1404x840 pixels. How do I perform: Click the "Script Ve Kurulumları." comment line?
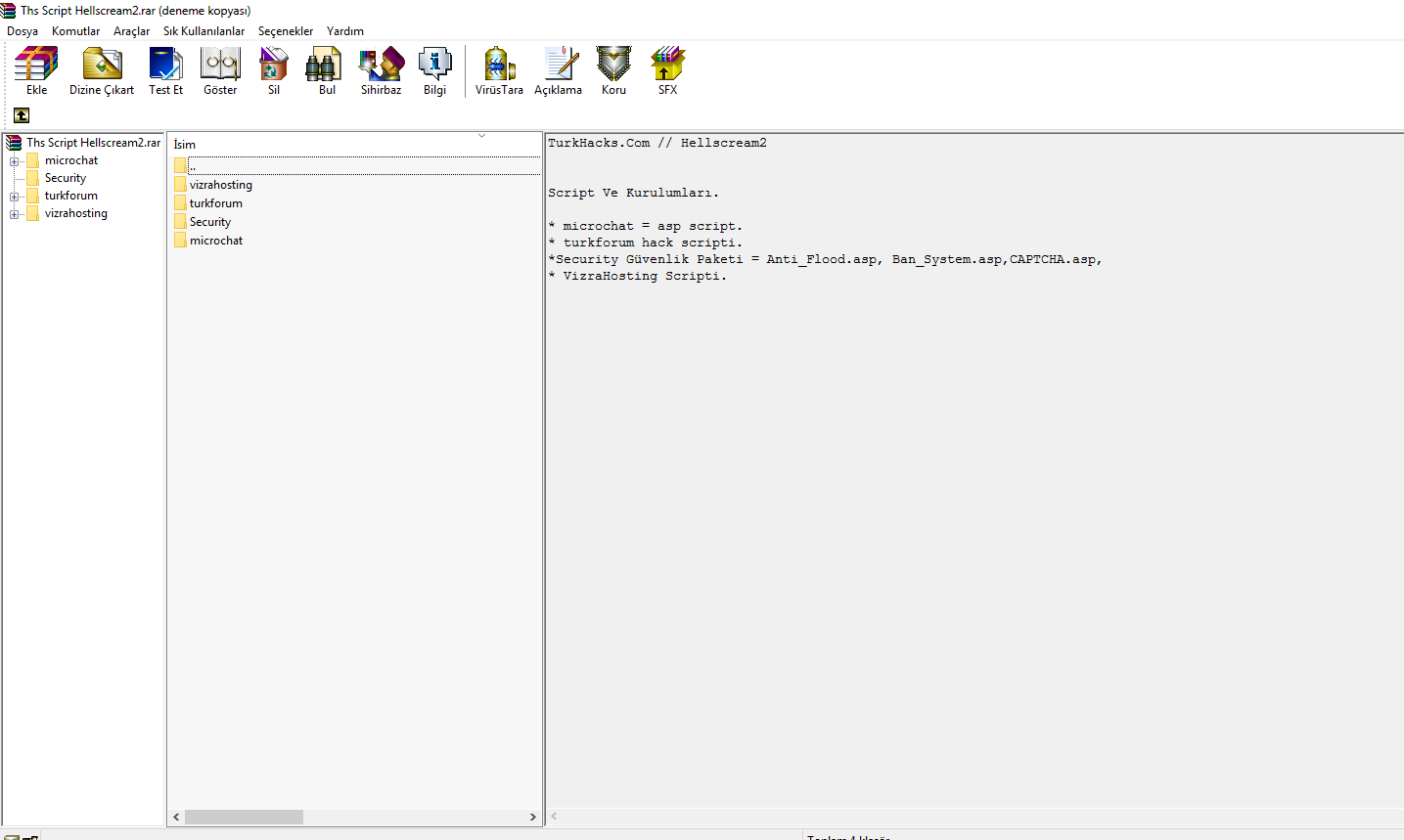[x=634, y=193]
